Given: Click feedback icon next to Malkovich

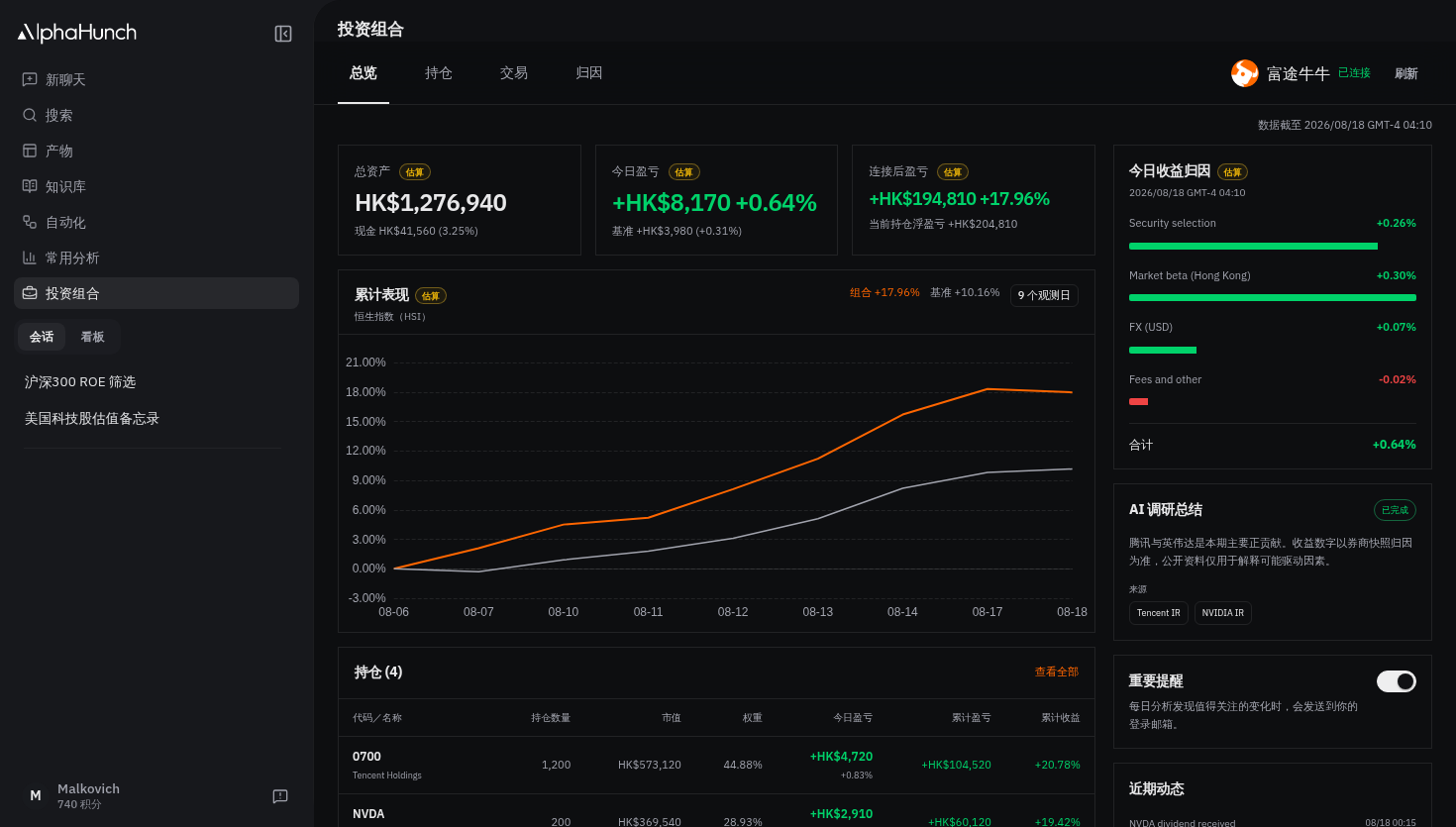Looking at the screenshot, I should tap(280, 796).
